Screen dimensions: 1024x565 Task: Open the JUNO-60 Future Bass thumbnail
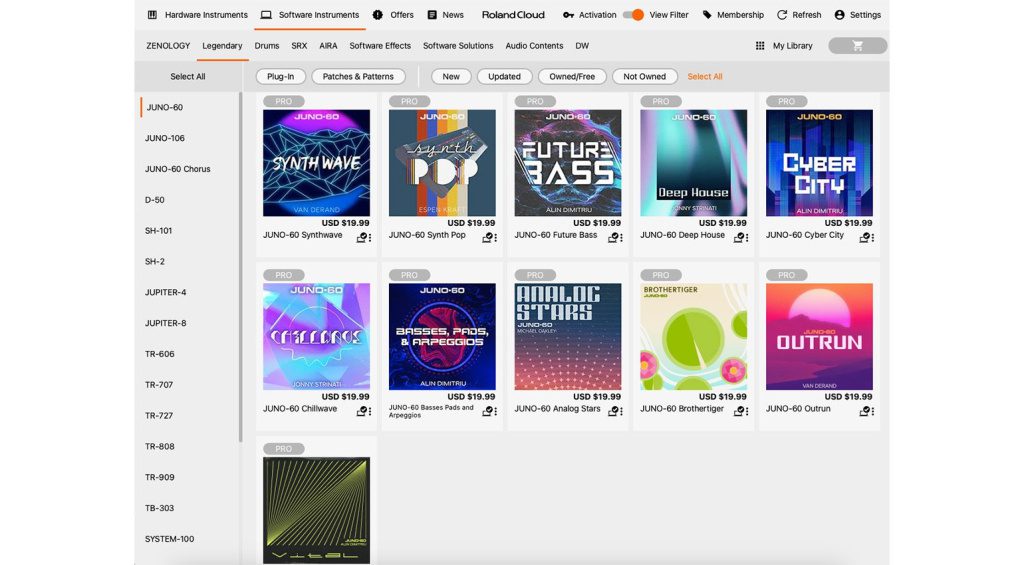[567, 163]
